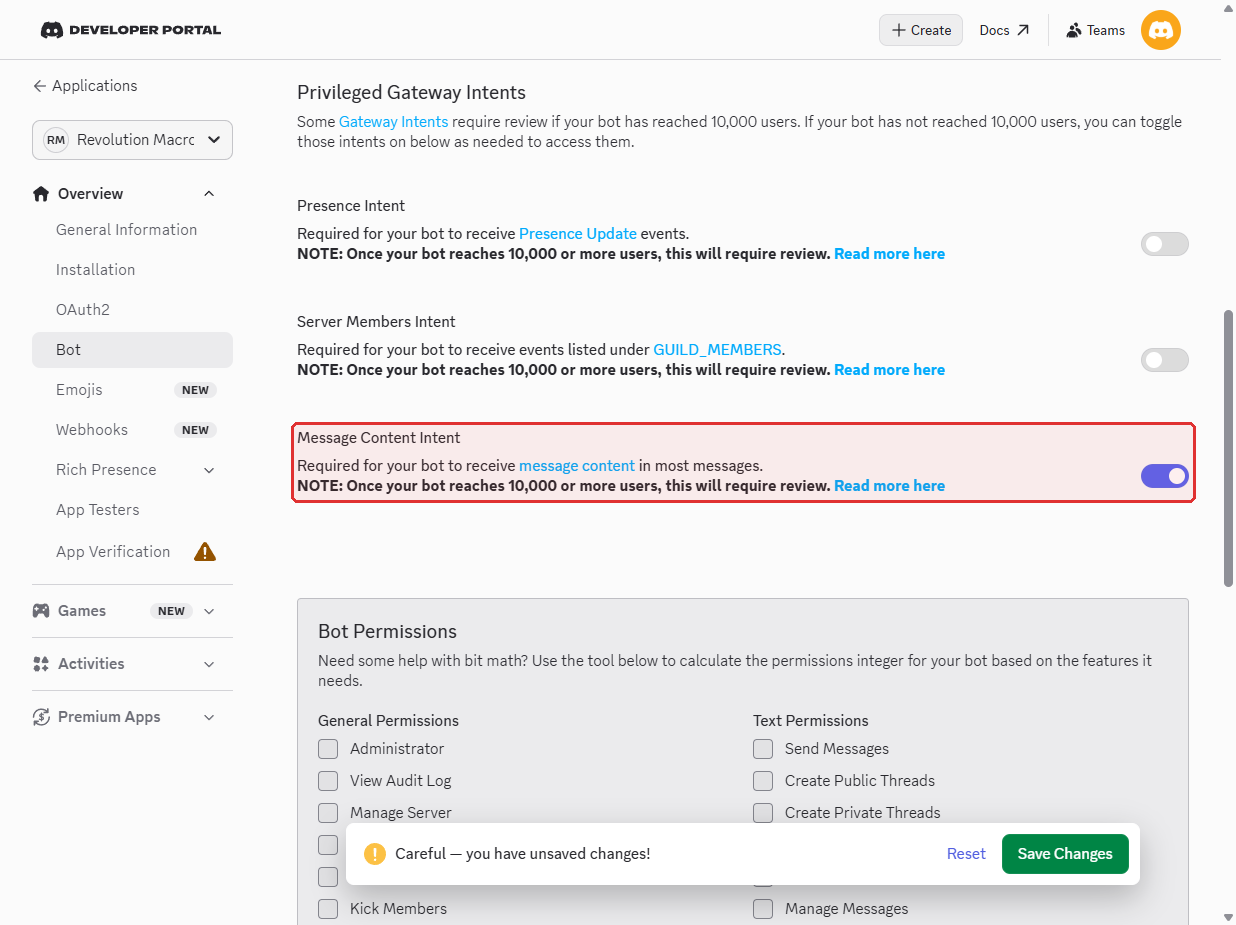Click the back arrow beside Applications
Image resolution: width=1236 pixels, height=925 pixels.
tap(40, 86)
